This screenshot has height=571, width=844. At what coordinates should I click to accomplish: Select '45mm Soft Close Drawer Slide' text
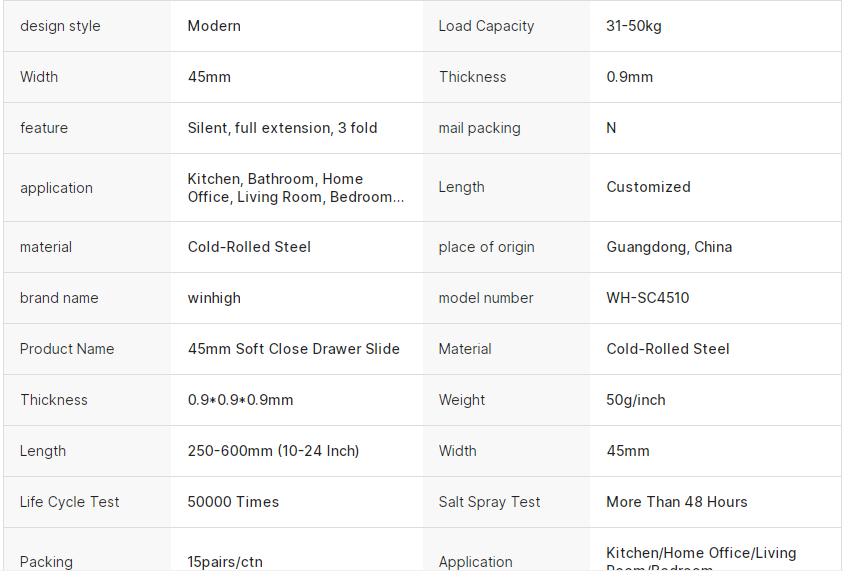click(293, 349)
